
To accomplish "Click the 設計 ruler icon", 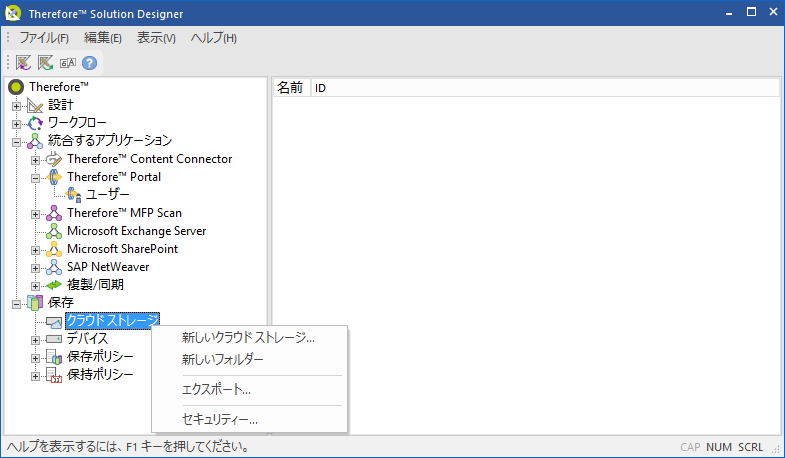I will [x=35, y=105].
